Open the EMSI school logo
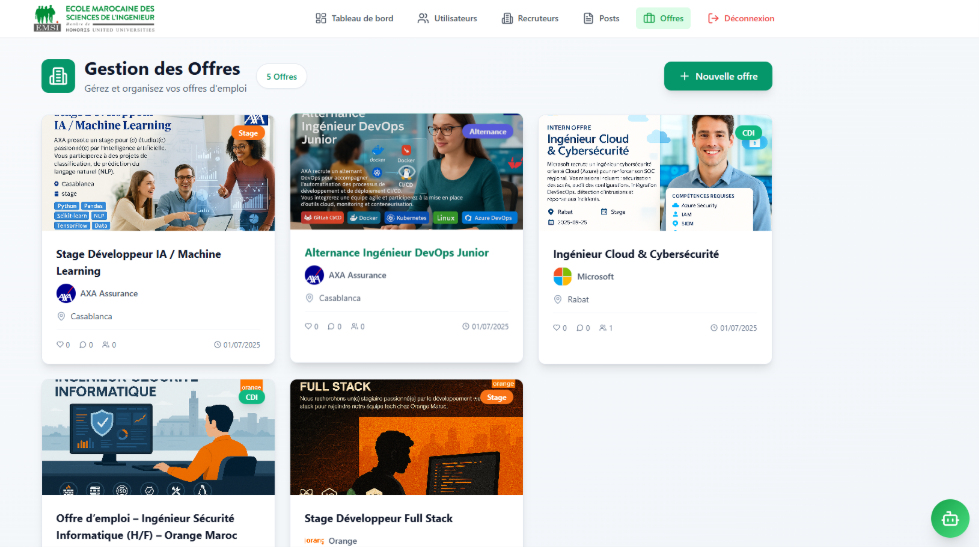979x547 pixels. coord(94,18)
